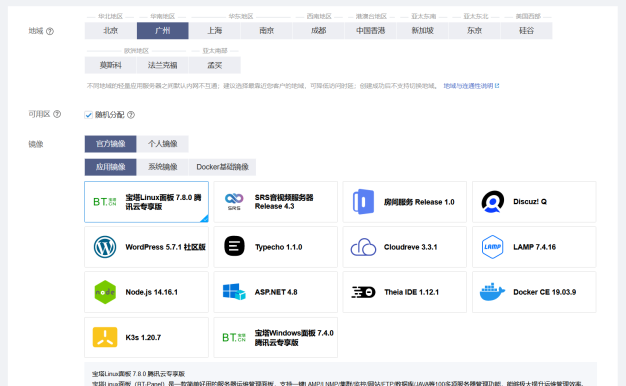Screen dimensions: 626x386
Task: Choose LAMP 7.4.16 image
Action: click(534, 247)
